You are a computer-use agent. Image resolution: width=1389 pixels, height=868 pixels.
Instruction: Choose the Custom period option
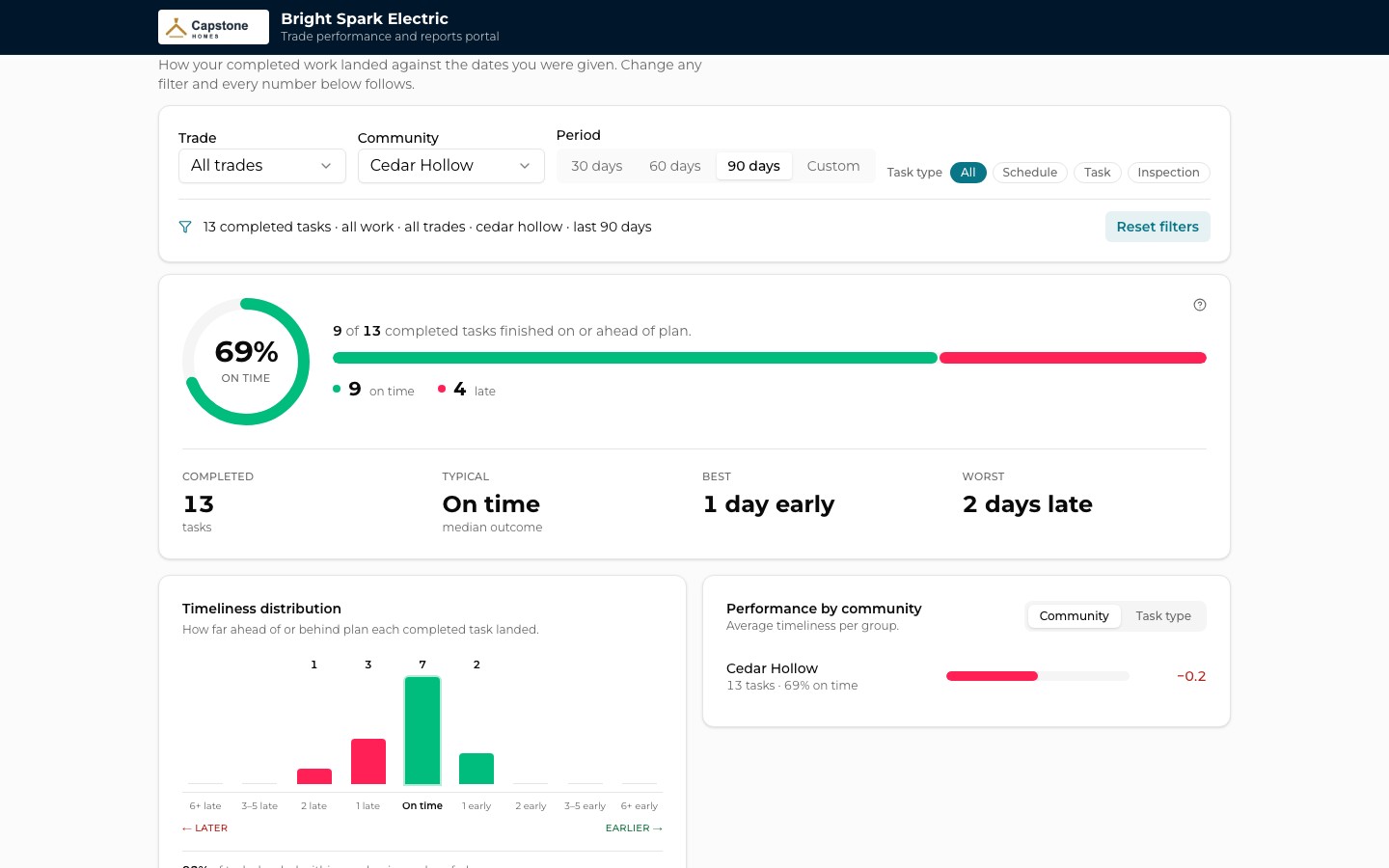[833, 166]
